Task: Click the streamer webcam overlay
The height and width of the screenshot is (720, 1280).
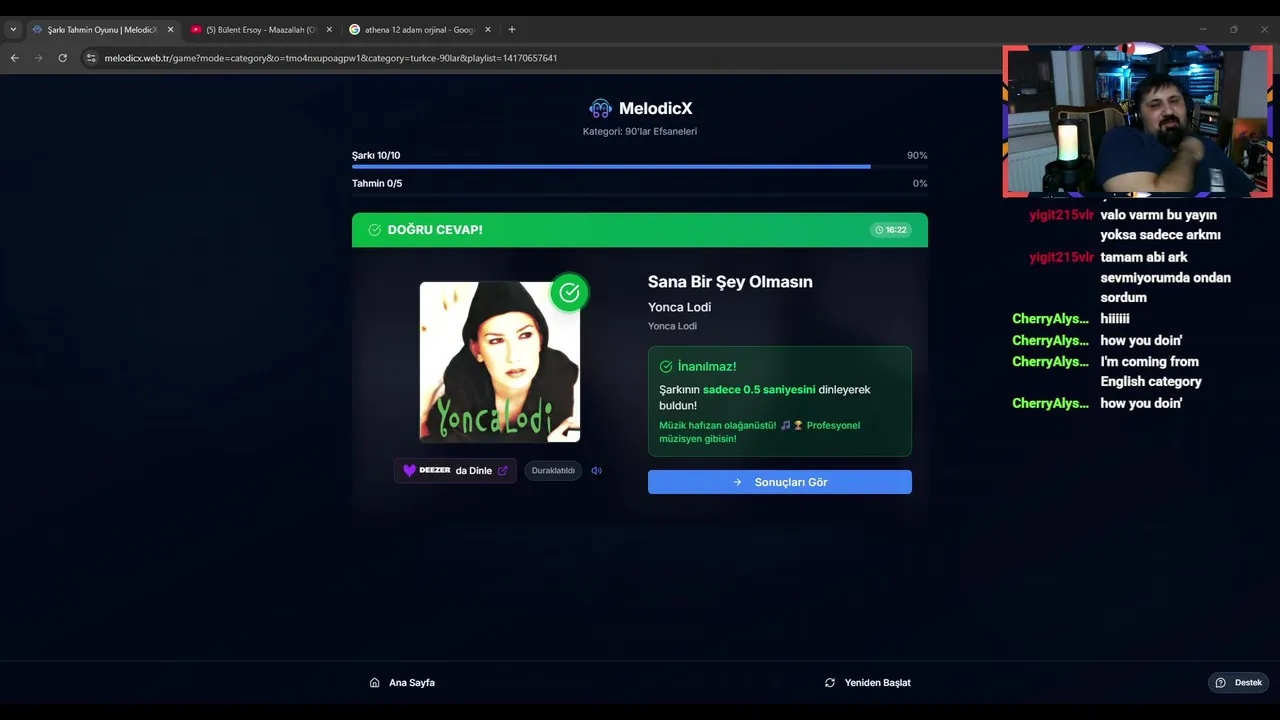Action: (1138, 120)
